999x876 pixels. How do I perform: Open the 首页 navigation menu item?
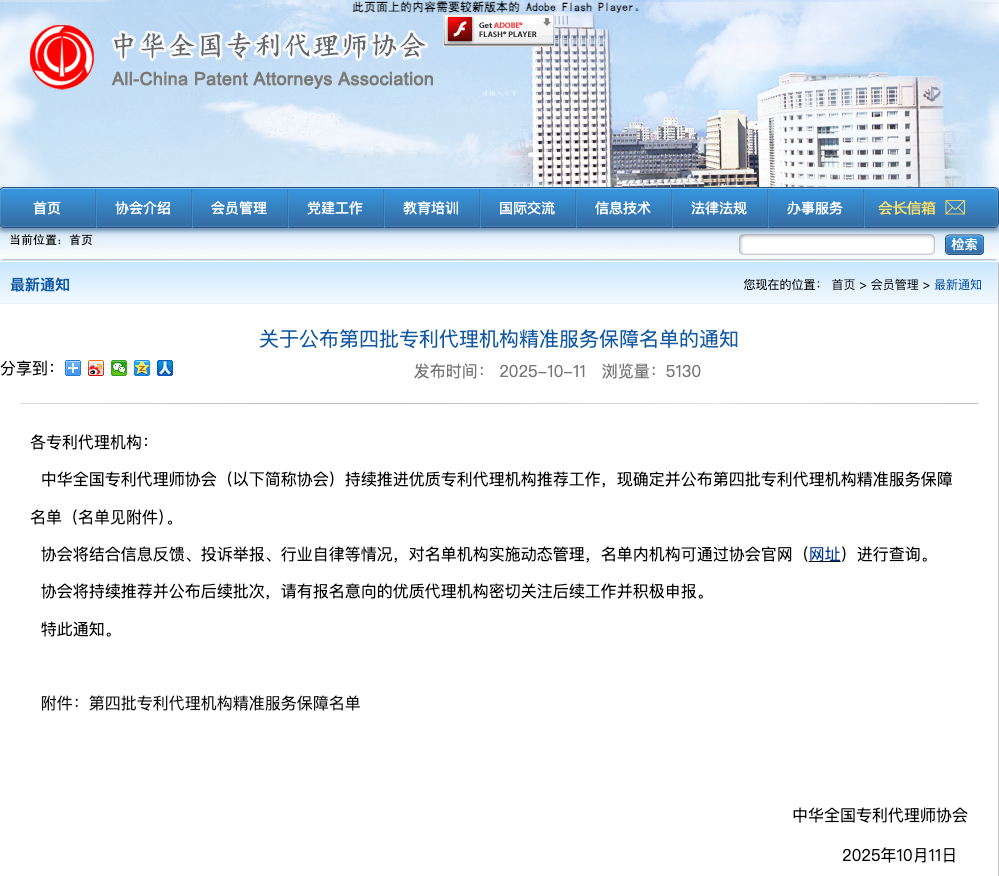tap(47, 208)
